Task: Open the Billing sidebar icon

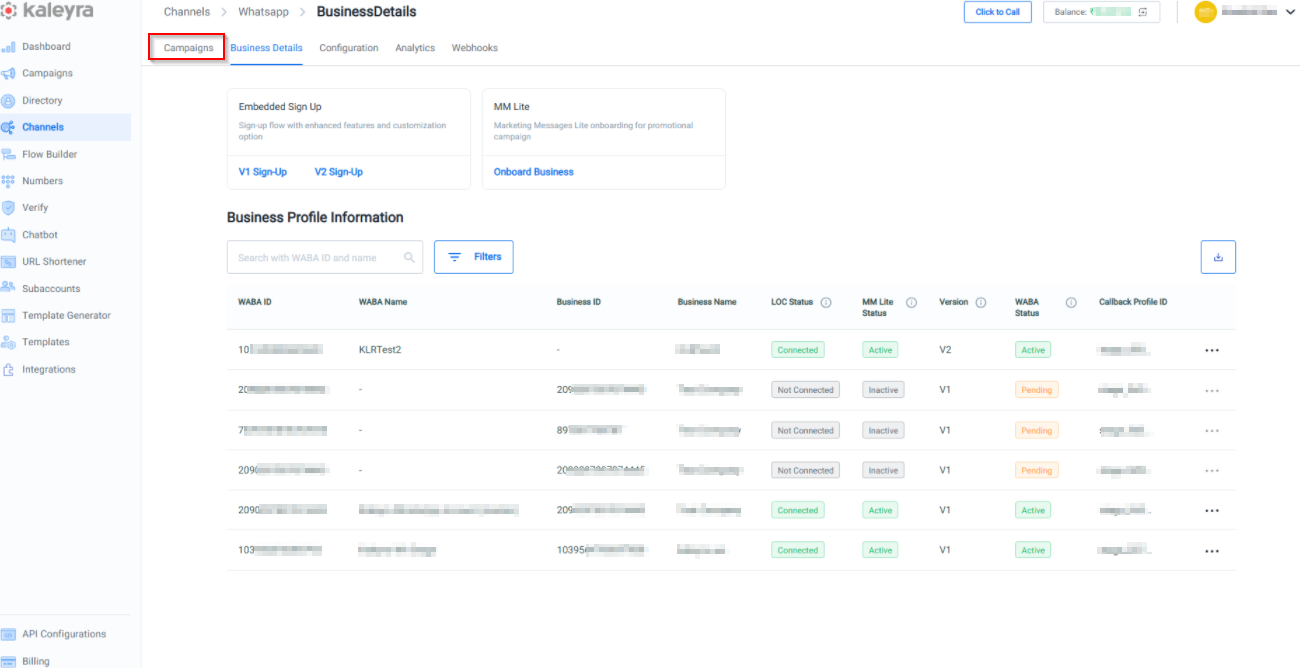Action: coord(9,661)
